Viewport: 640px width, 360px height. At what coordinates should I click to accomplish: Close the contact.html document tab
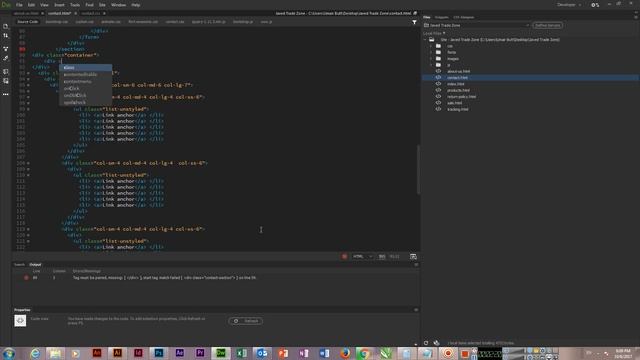point(76,13)
